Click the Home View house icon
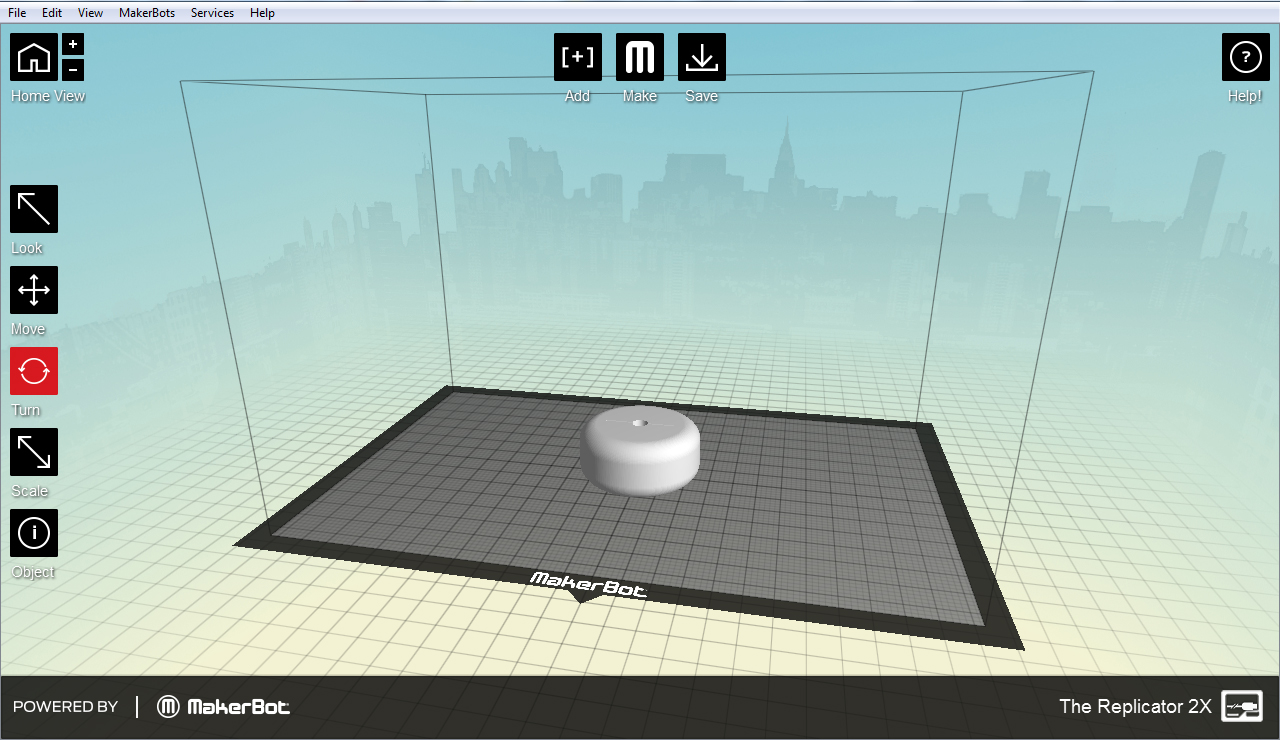Image resolution: width=1280 pixels, height=740 pixels. tap(34, 57)
